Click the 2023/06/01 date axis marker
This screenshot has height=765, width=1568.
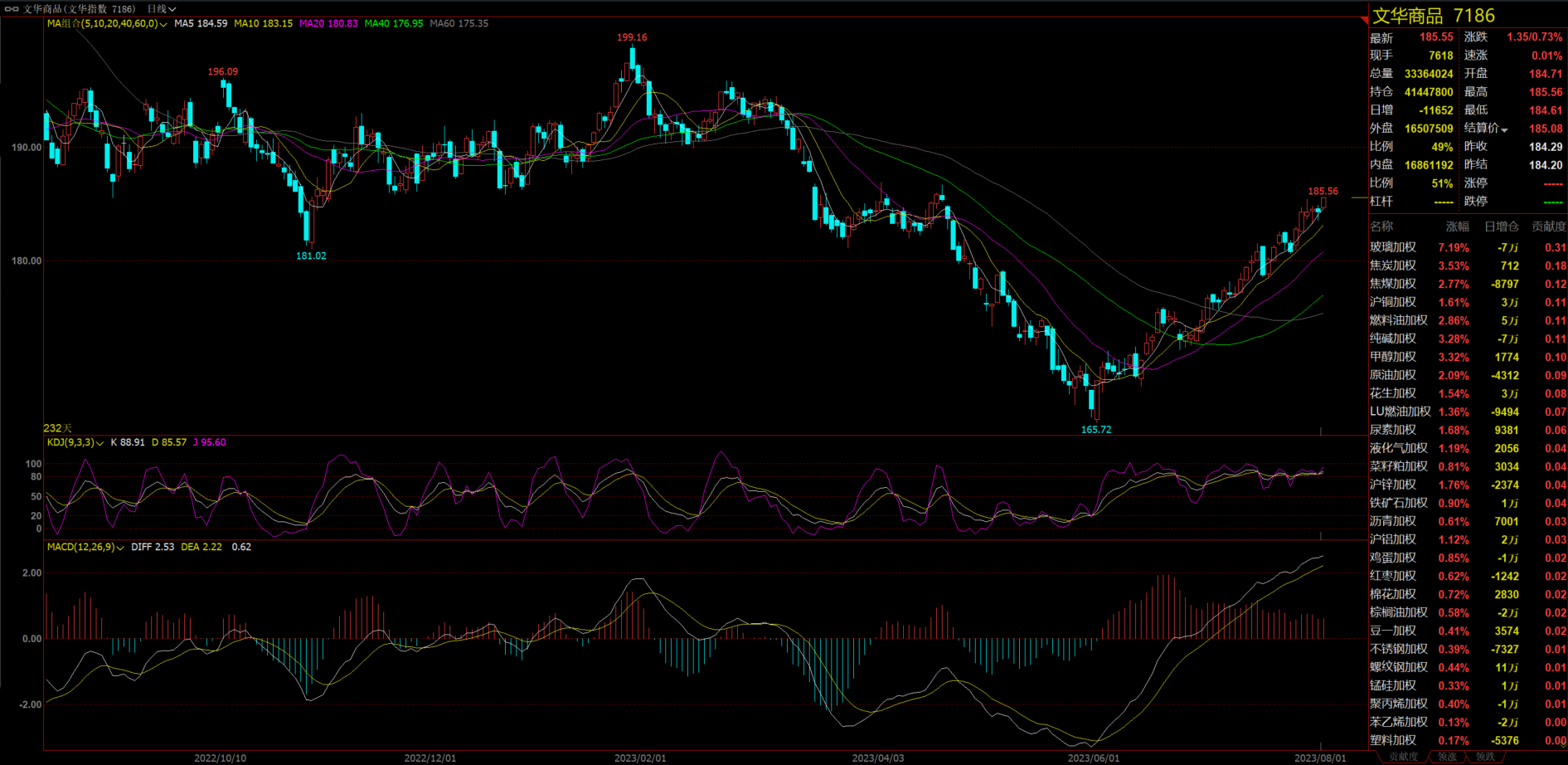1093,758
